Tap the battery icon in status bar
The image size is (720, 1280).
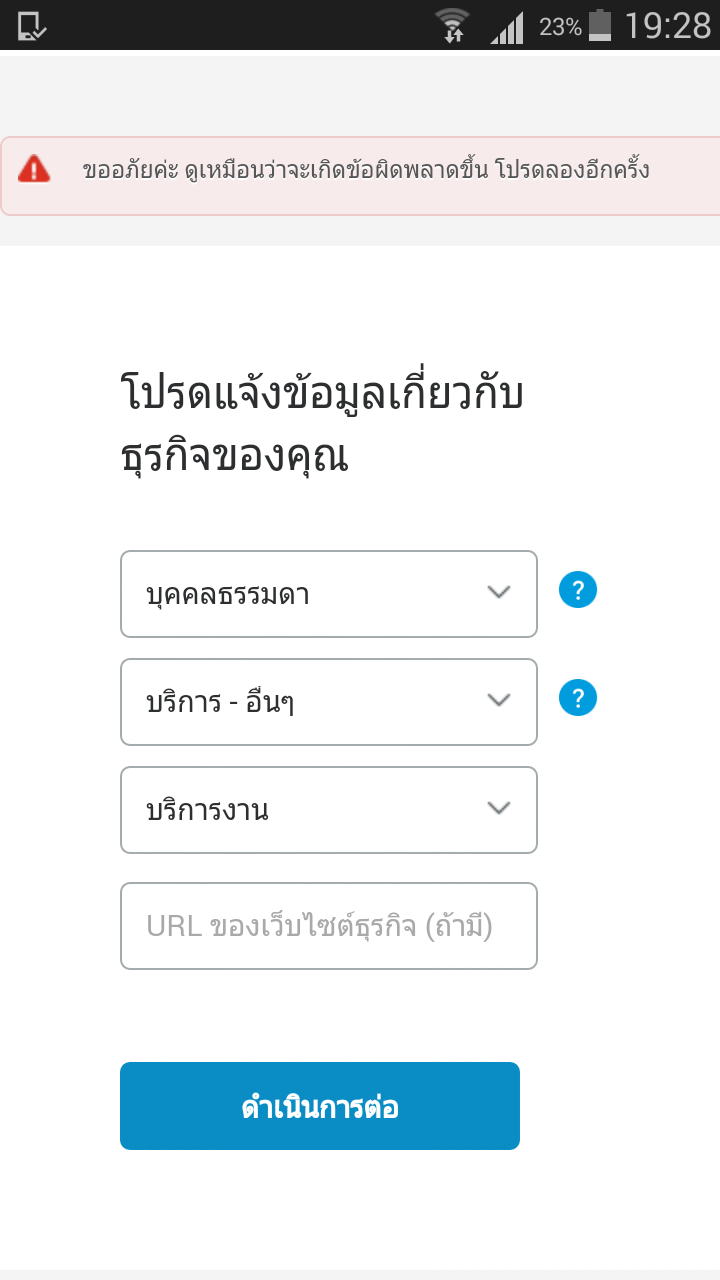pos(600,25)
